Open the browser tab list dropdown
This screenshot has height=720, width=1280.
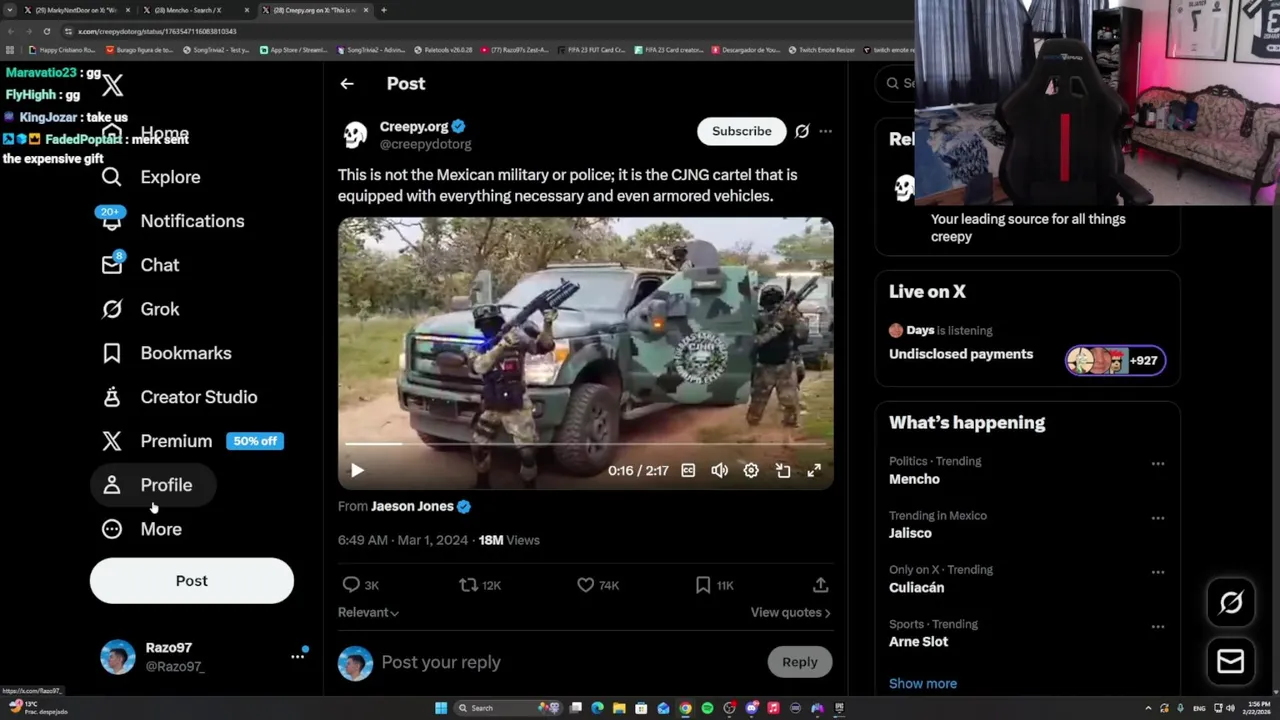[x=10, y=10]
